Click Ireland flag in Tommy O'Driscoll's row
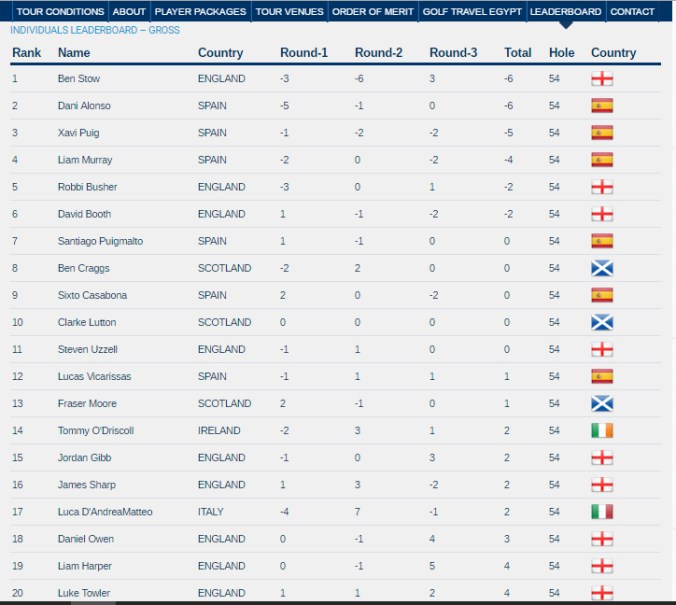 click(x=601, y=430)
